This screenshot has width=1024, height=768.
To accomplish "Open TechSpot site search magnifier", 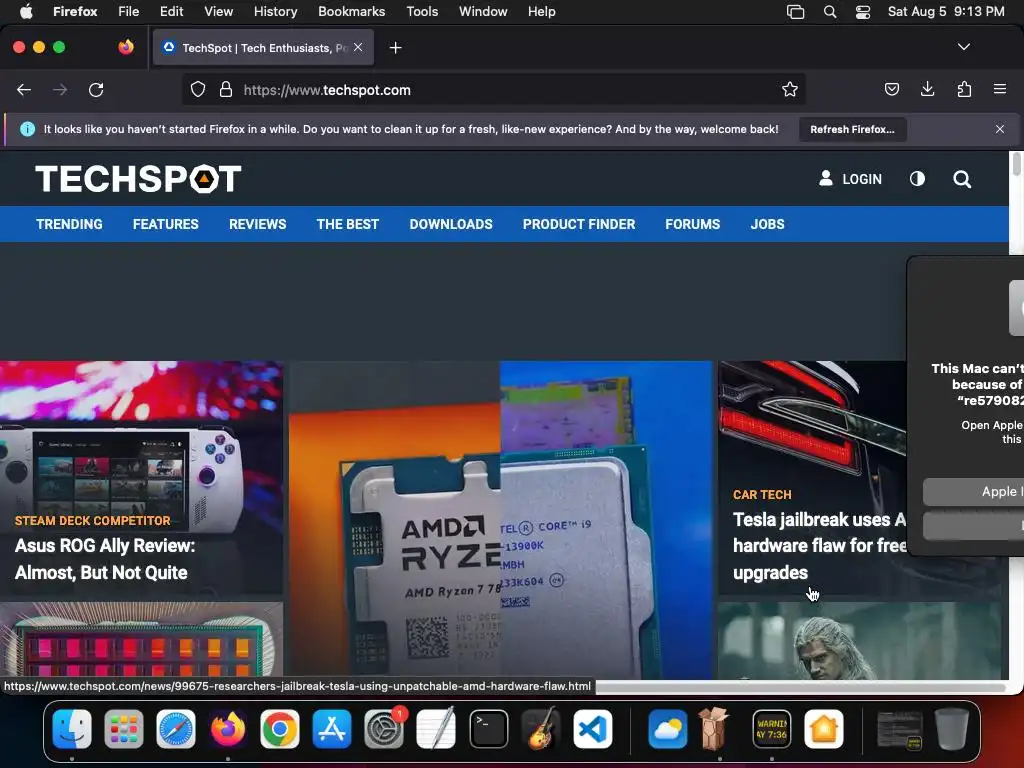I will (962, 179).
